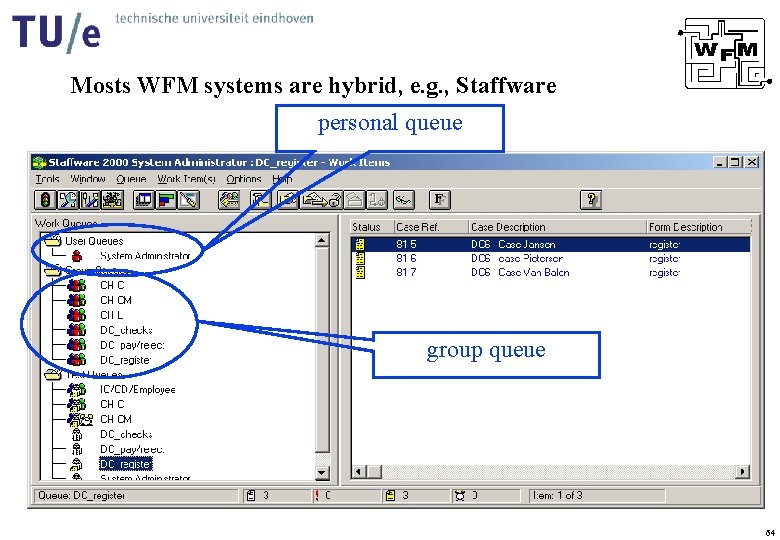Image resolution: width=780 pixels, height=540 pixels.
Task: Select CH C under Test Queues
Action: (x=112, y=404)
